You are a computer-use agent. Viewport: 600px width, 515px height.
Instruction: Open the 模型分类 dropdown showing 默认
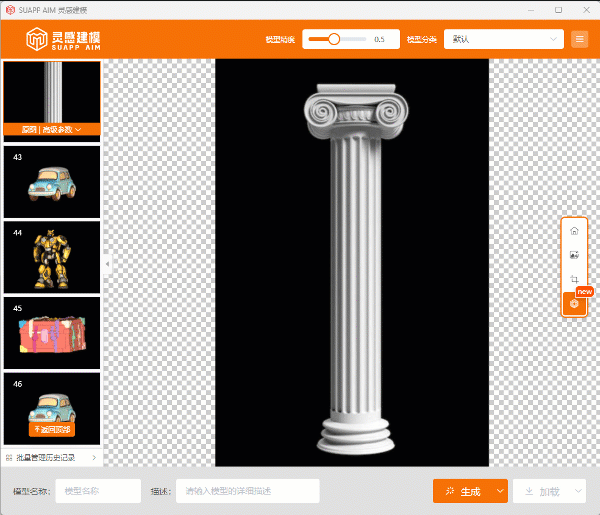pyautogui.click(x=503, y=39)
